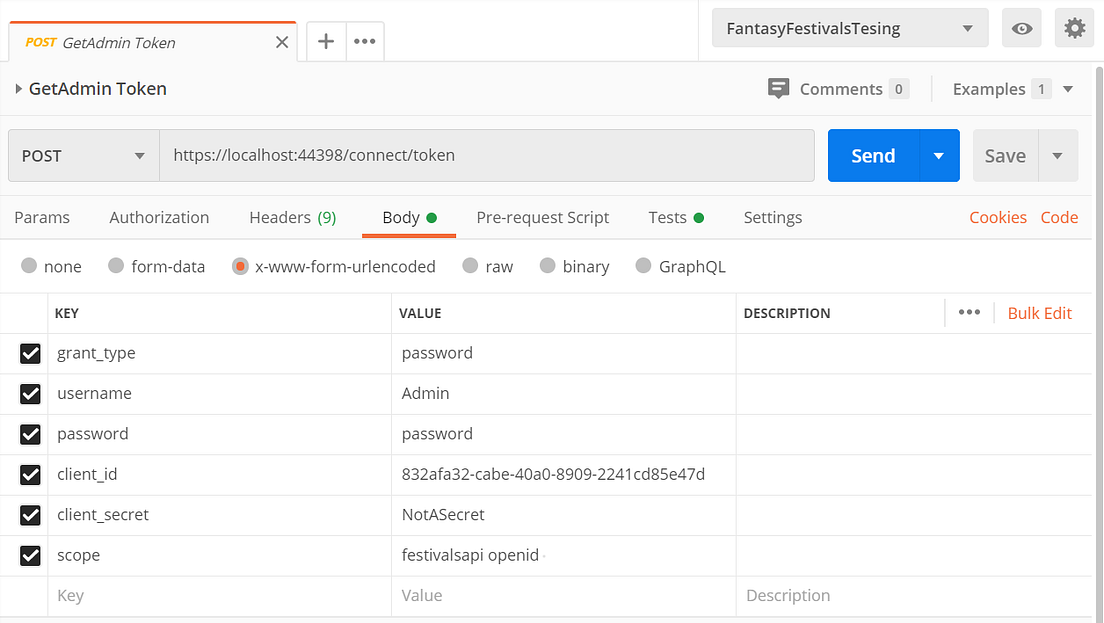Open the columns options menu beside Bulk Edit
This screenshot has width=1104, height=623.
point(969,312)
